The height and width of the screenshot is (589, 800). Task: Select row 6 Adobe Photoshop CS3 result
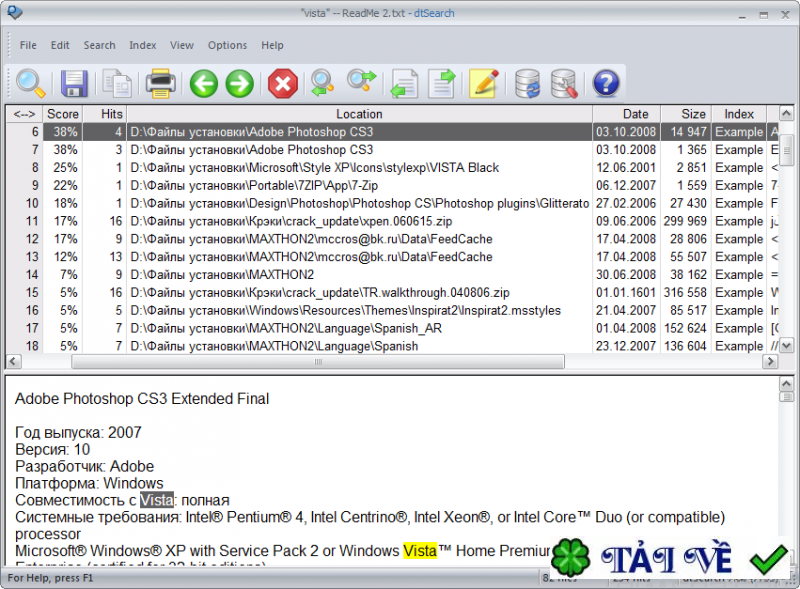pyautogui.click(x=392, y=132)
